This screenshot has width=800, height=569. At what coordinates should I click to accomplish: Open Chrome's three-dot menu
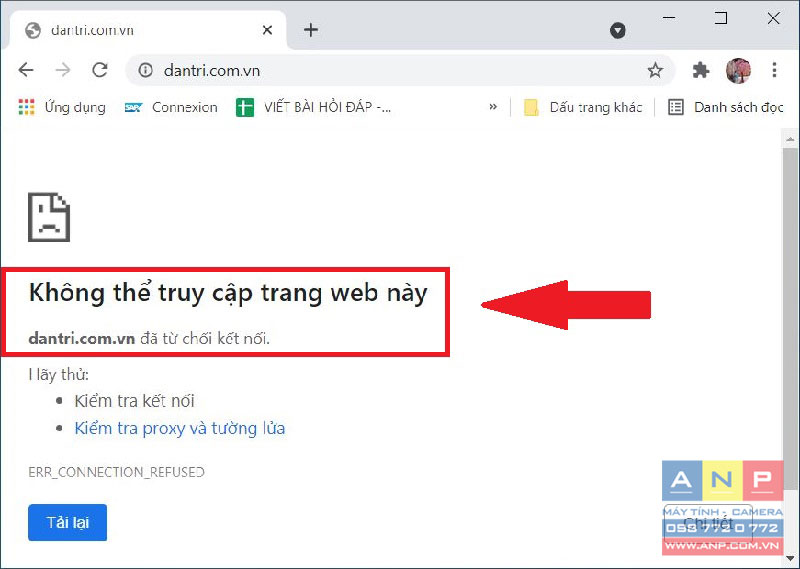774,70
